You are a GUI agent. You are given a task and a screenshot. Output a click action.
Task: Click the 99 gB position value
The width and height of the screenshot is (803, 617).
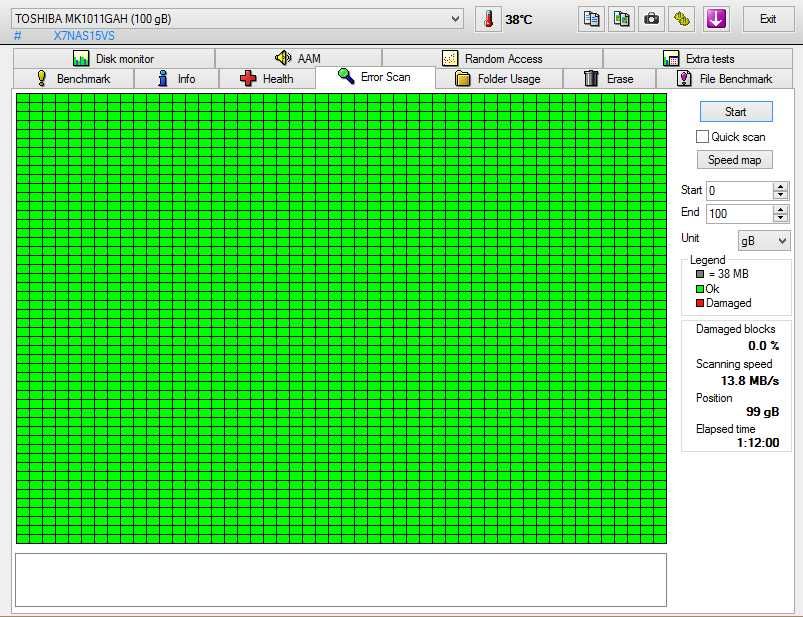pos(763,412)
